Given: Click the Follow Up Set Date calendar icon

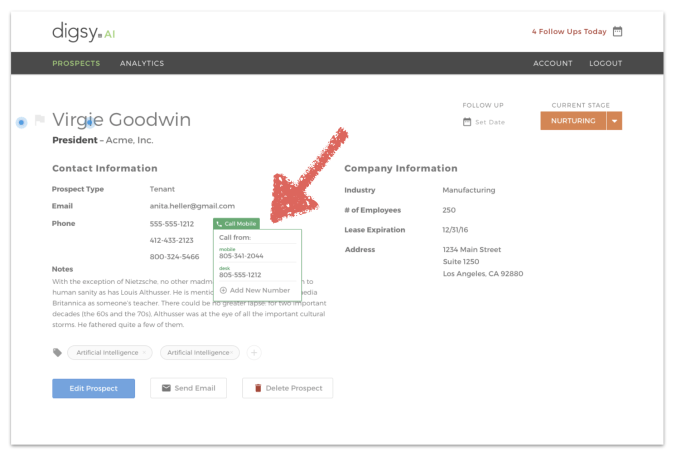Looking at the screenshot, I should coord(467,122).
